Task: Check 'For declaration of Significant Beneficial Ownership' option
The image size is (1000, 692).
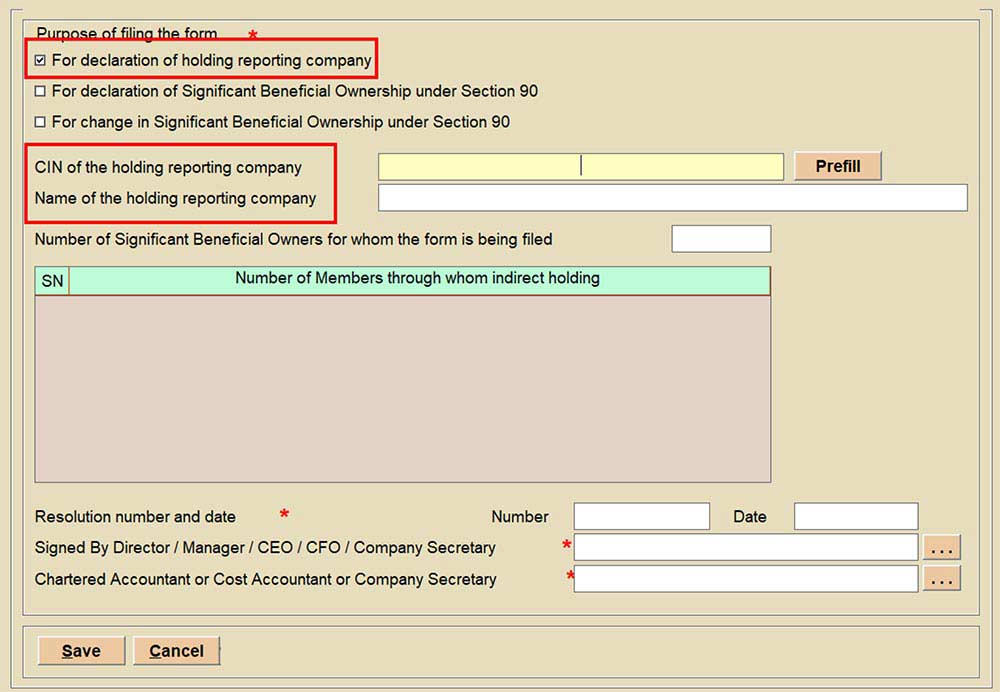Action: click(x=40, y=92)
